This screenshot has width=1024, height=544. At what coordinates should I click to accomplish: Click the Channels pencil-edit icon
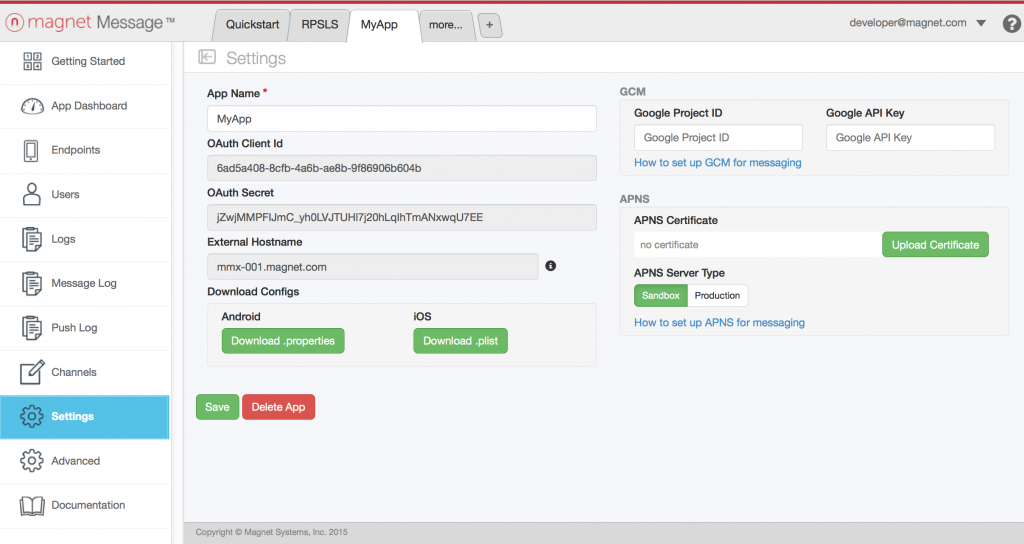pyautogui.click(x=32, y=372)
